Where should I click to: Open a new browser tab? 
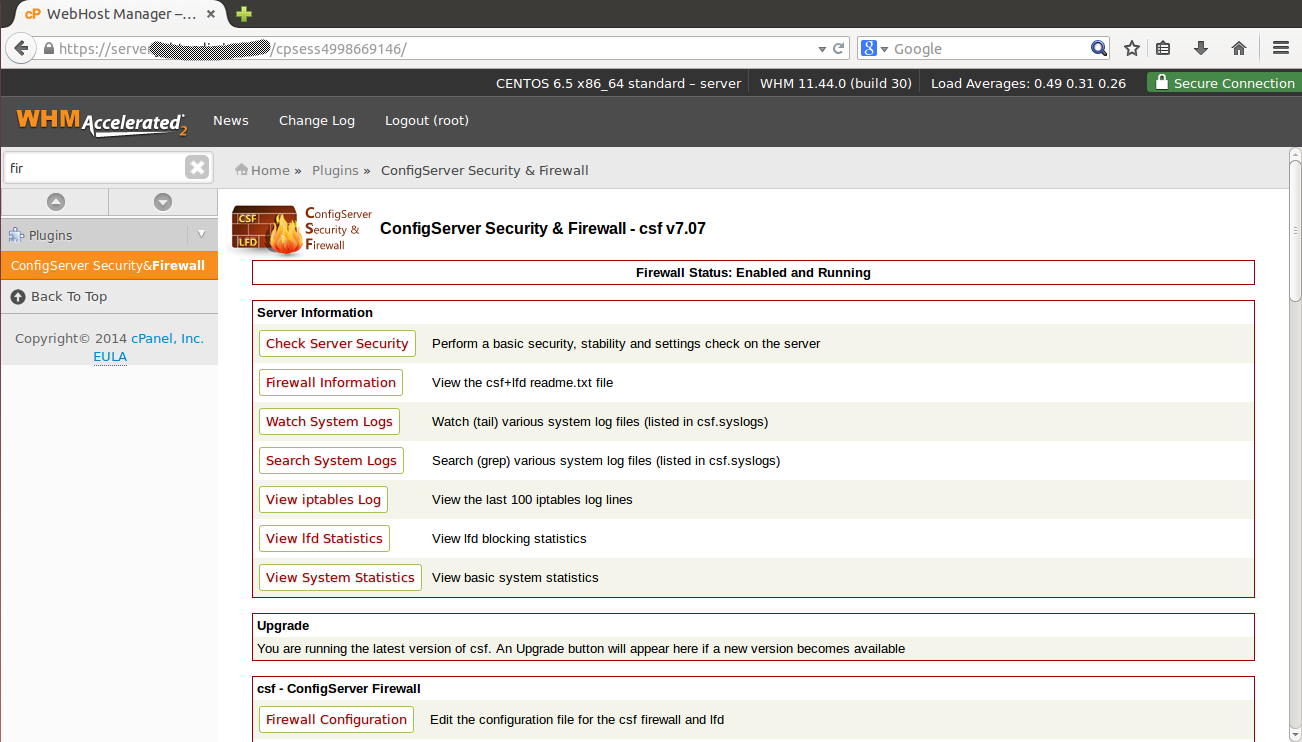pos(244,14)
